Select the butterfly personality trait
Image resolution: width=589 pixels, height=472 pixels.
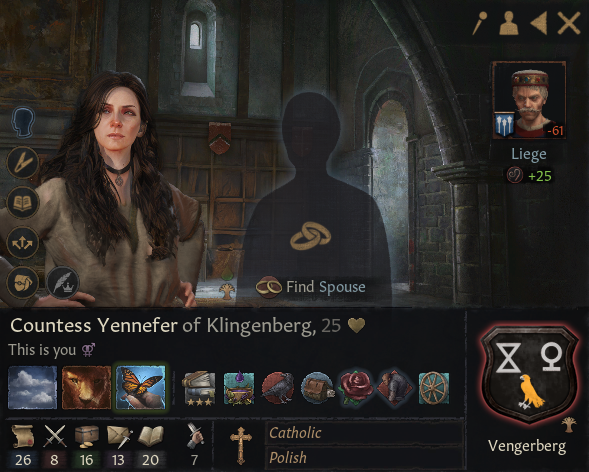(141, 387)
